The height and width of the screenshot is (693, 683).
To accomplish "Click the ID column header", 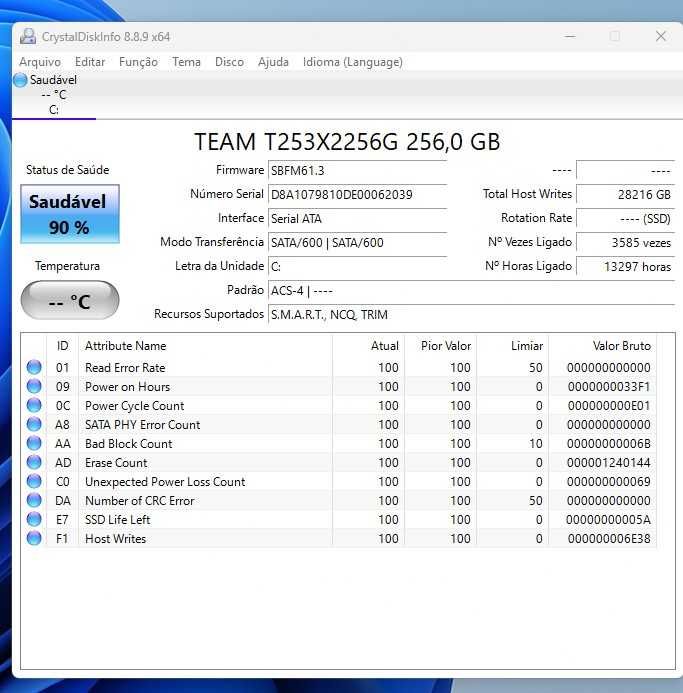I will click(62, 346).
